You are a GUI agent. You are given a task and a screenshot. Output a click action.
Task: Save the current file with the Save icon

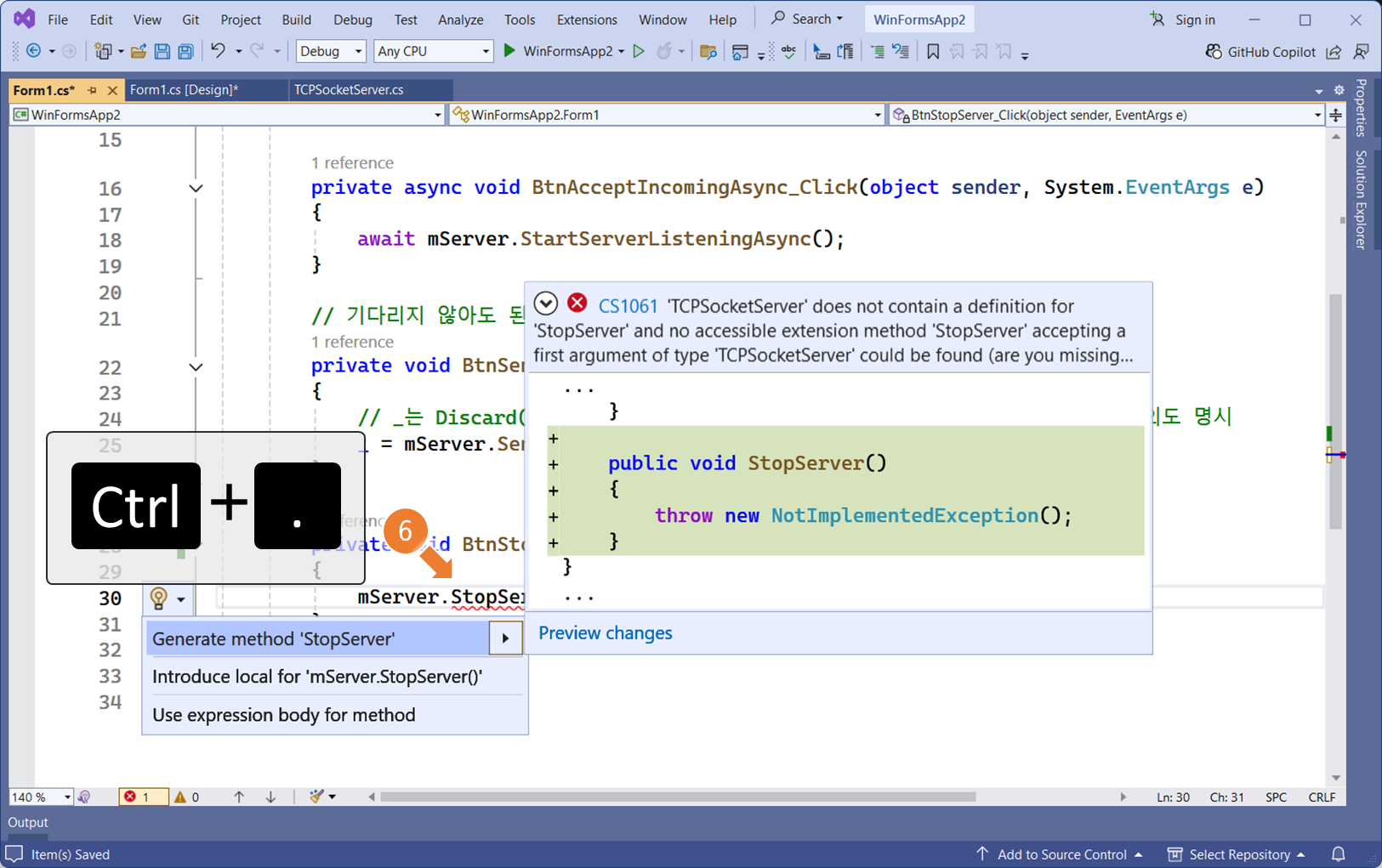[162, 51]
